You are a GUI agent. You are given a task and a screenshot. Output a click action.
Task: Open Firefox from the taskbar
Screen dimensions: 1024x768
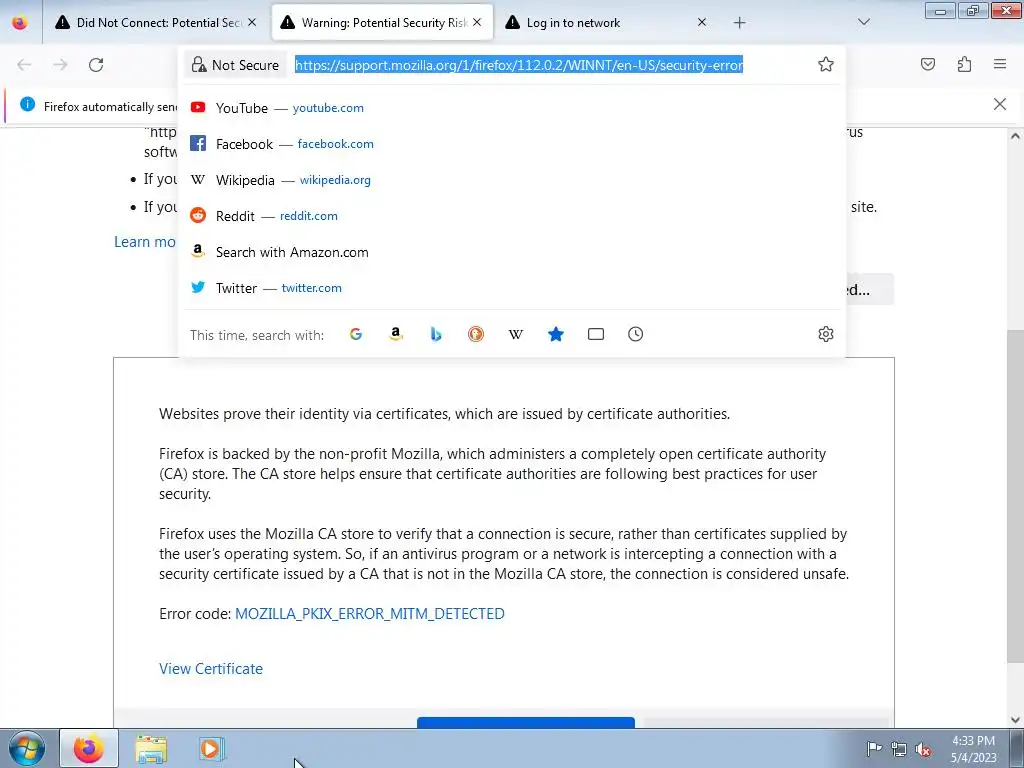click(x=89, y=748)
